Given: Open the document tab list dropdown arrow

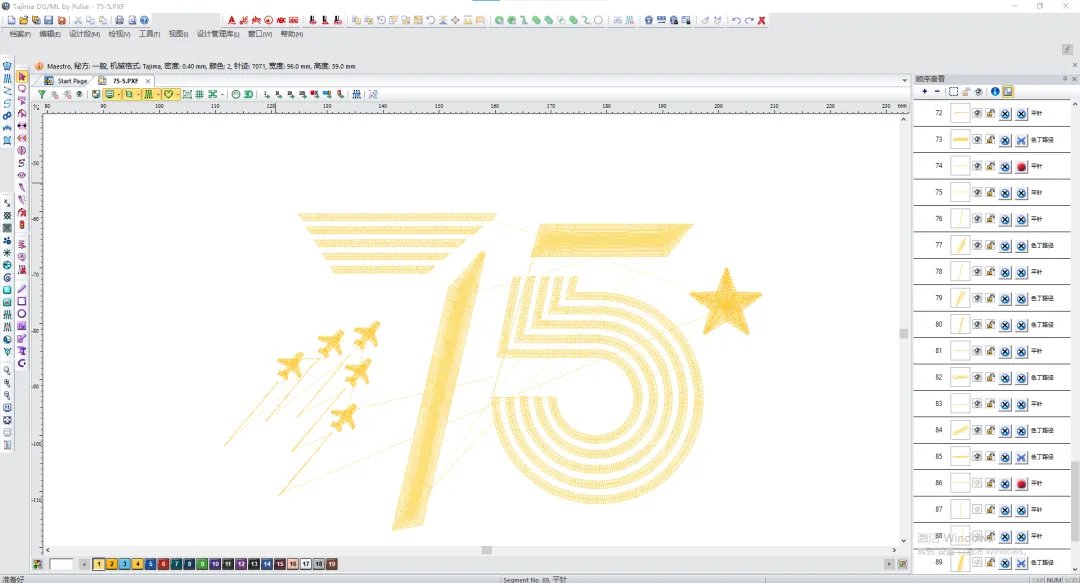Looking at the screenshot, I should coord(904,81).
